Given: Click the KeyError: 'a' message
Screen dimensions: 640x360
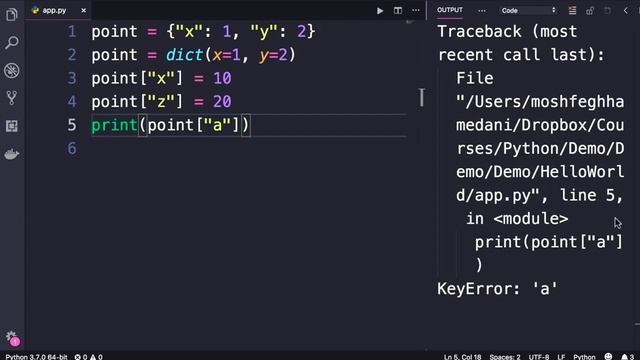Looking at the screenshot, I should 497,289.
